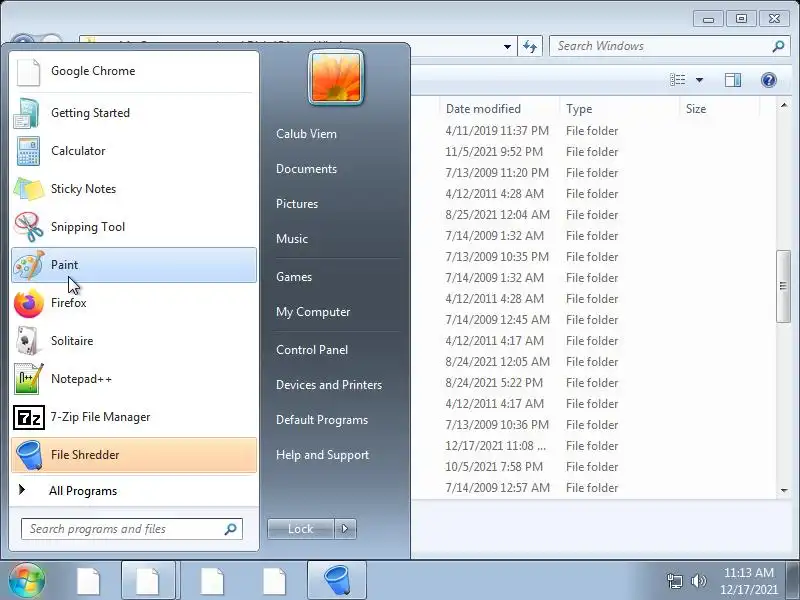Open the view options dropdown arrow
The height and width of the screenshot is (600, 800).
point(699,80)
